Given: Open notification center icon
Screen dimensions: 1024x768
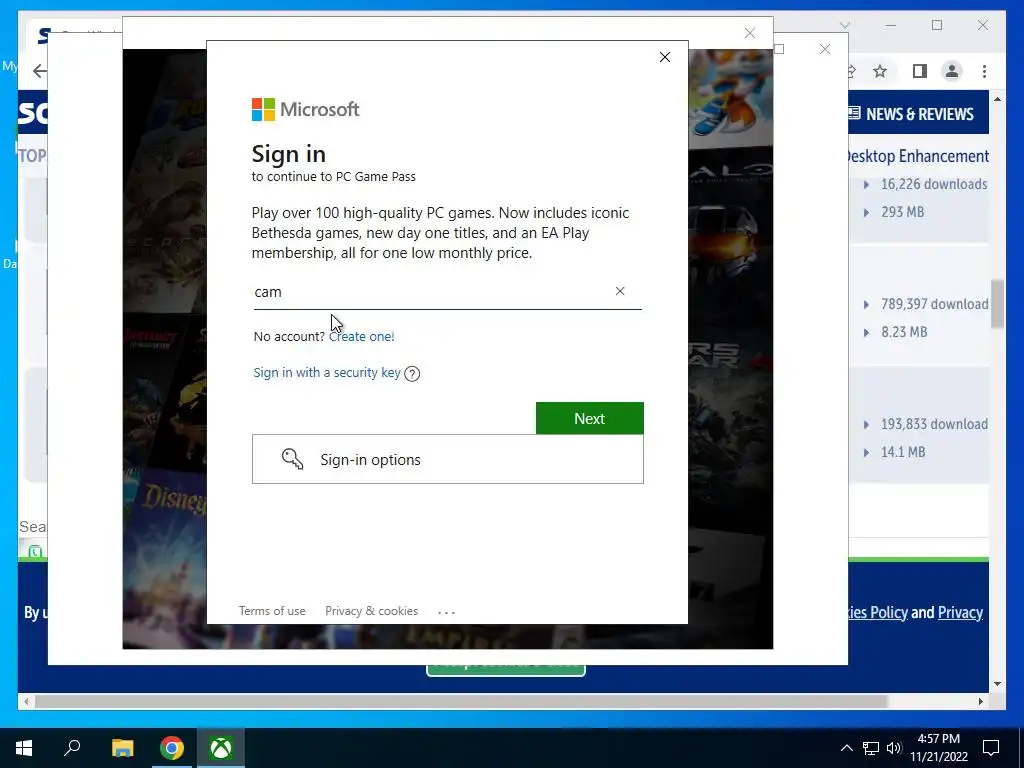Looking at the screenshot, I should click(991, 748).
